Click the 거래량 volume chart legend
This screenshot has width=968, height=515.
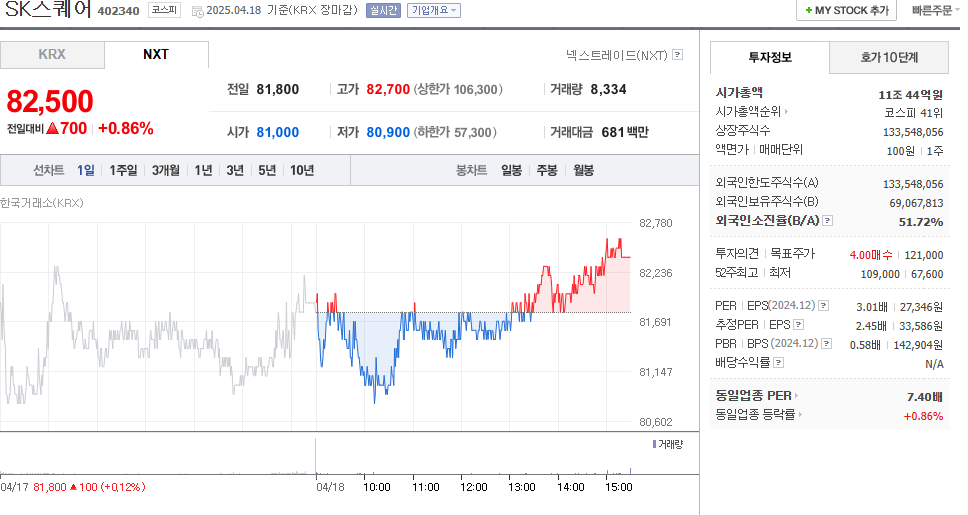pyautogui.click(x=667, y=444)
